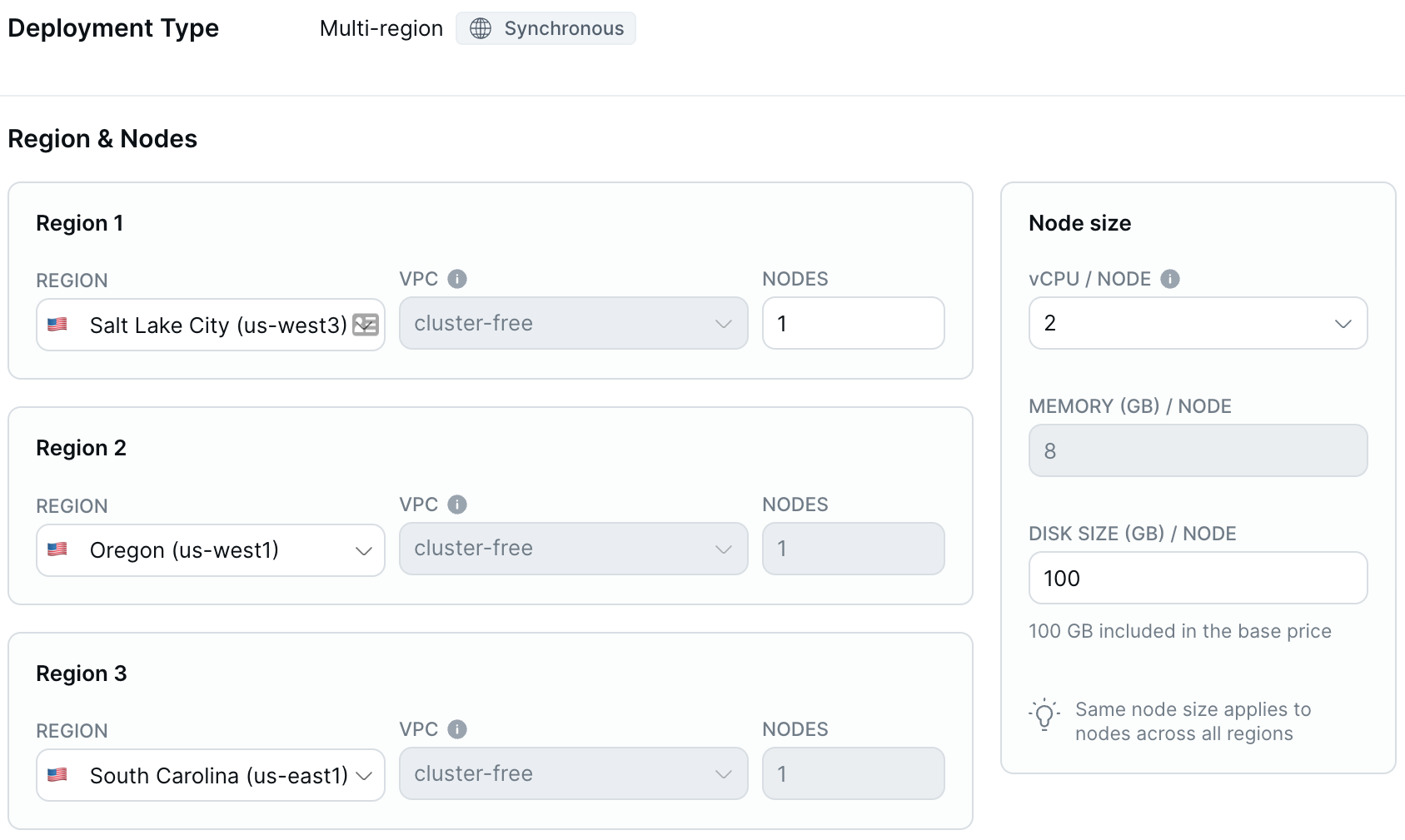This screenshot has width=1405, height=840.
Task: Click the Memory (GB) / Node field
Action: coord(1198,450)
